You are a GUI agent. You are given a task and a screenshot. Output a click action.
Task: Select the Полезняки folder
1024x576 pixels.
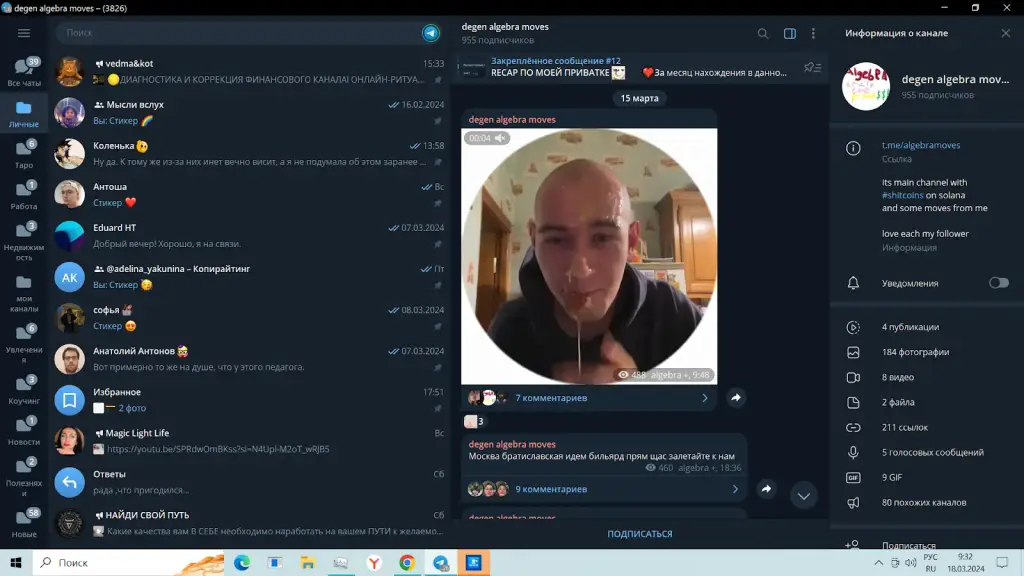(x=24, y=477)
